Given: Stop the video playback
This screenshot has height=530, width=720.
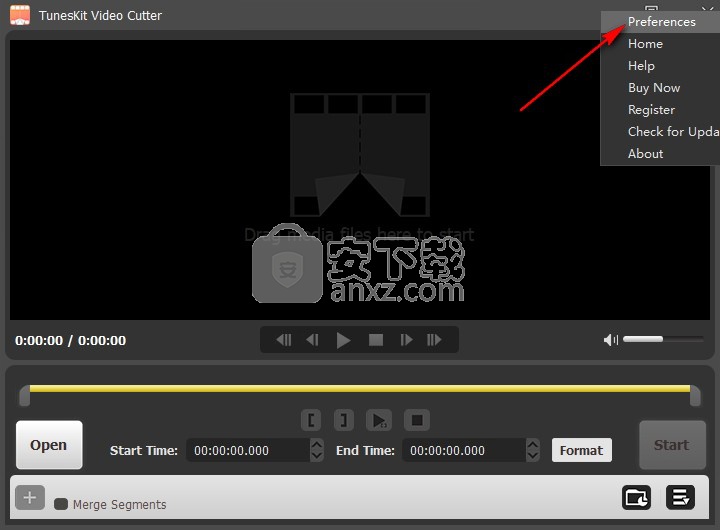Looking at the screenshot, I should click(x=376, y=340).
